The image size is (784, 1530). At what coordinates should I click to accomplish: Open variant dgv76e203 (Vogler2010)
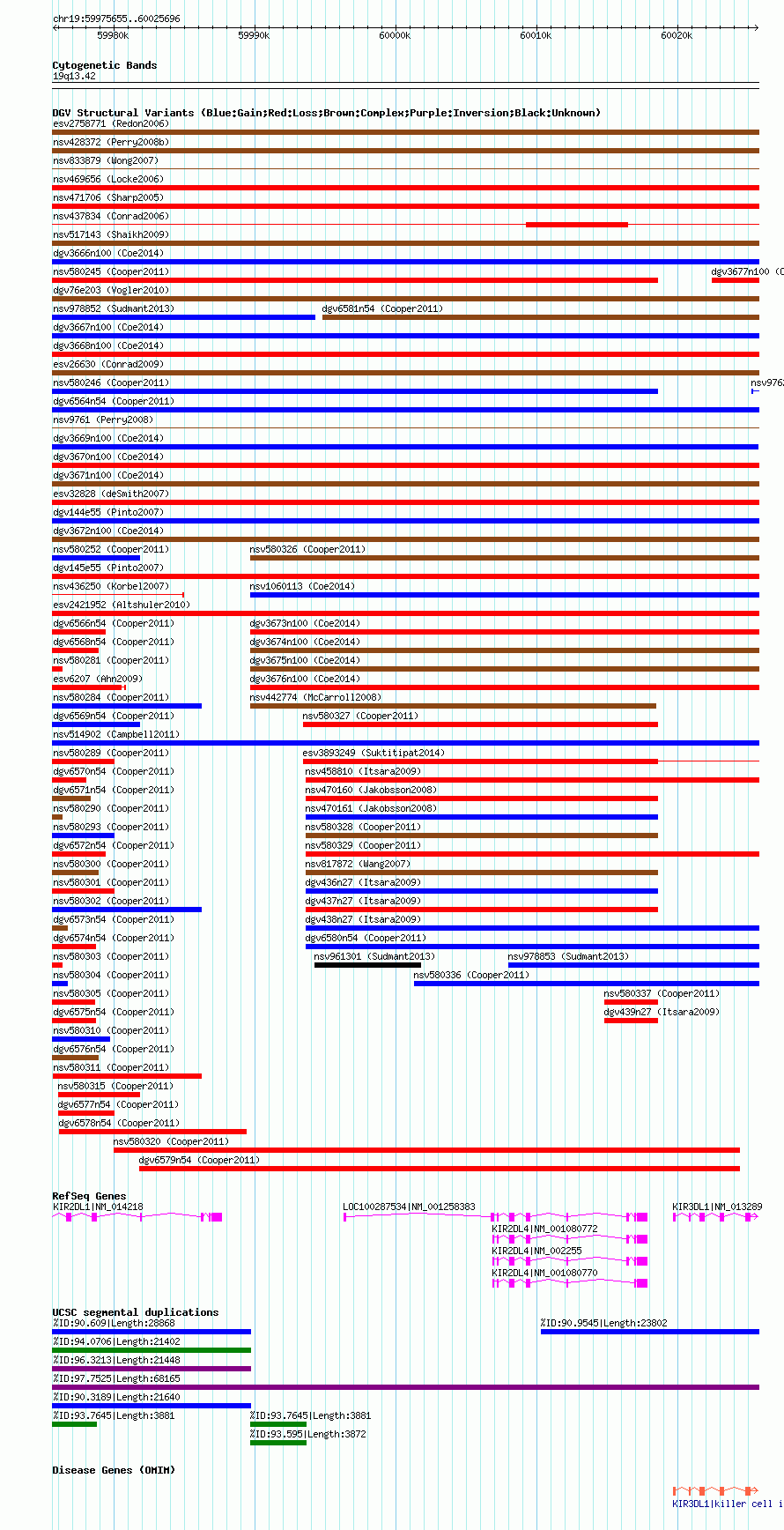click(406, 299)
